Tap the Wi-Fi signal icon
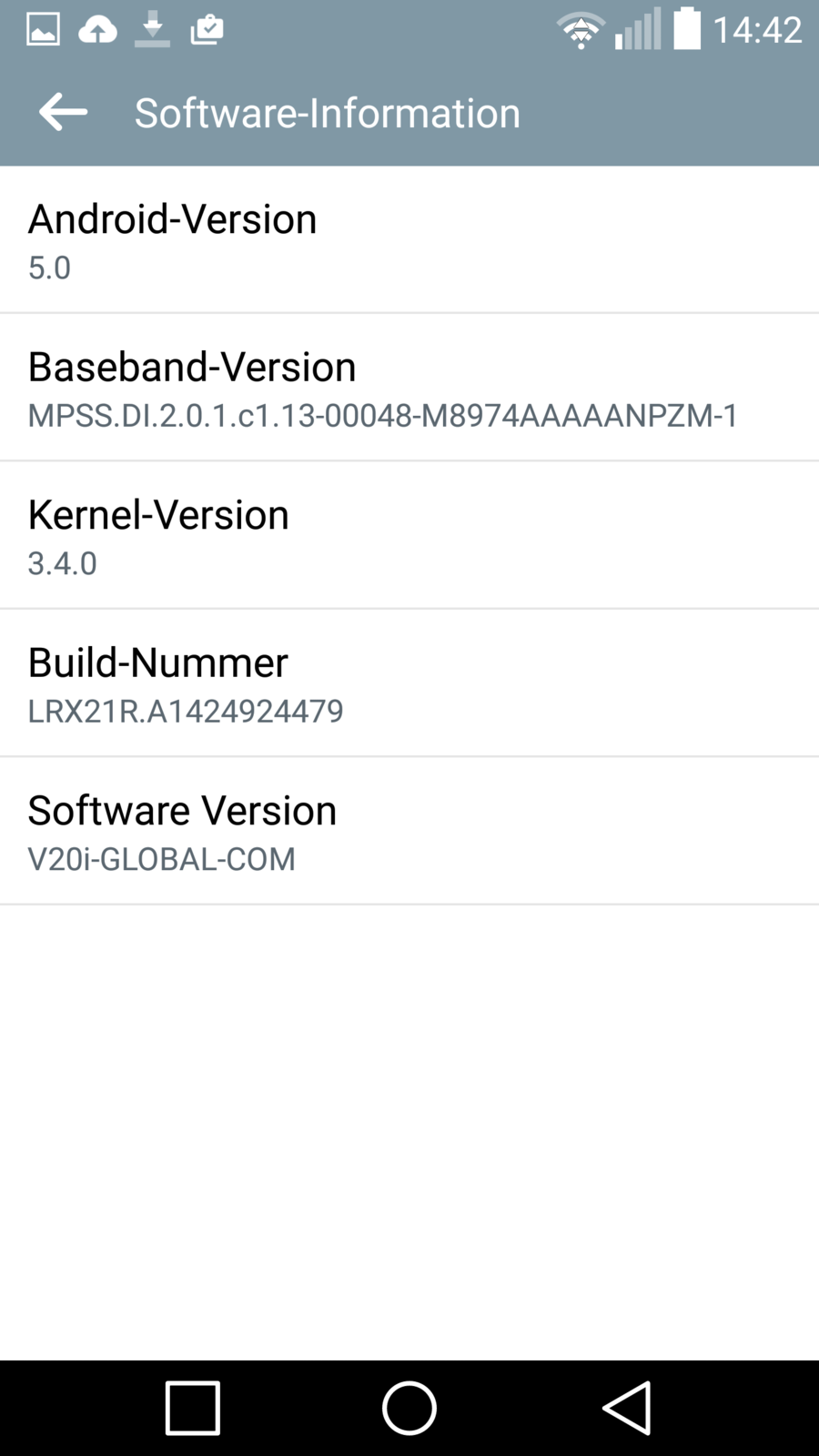This screenshot has height=1456, width=819. coord(581,30)
